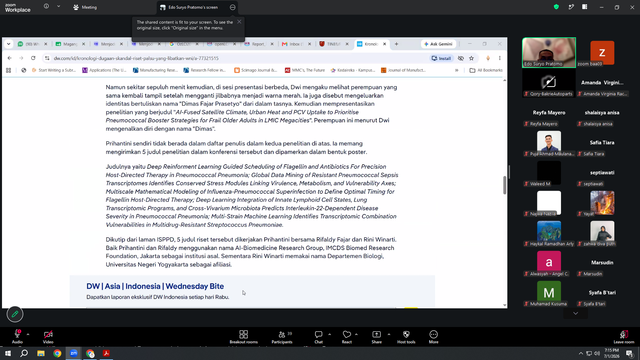
Task: Open the Scimago Journal bookmark
Action: point(256,70)
